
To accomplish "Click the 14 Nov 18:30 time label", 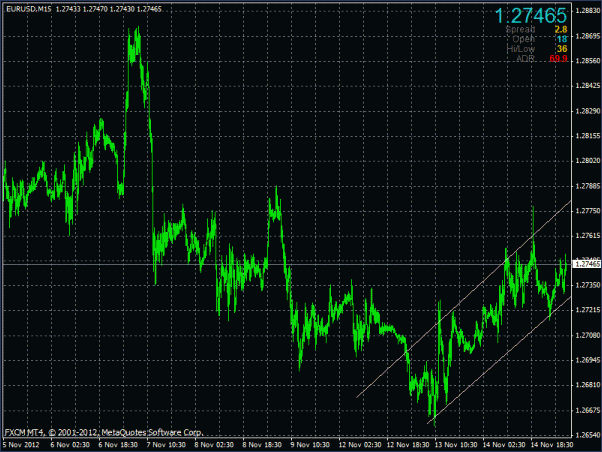I will [x=552, y=445].
